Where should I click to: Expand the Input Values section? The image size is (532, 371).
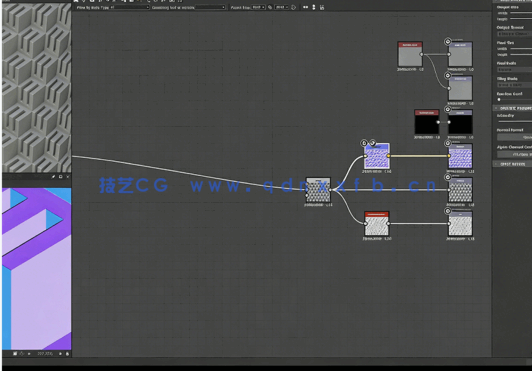click(x=513, y=164)
